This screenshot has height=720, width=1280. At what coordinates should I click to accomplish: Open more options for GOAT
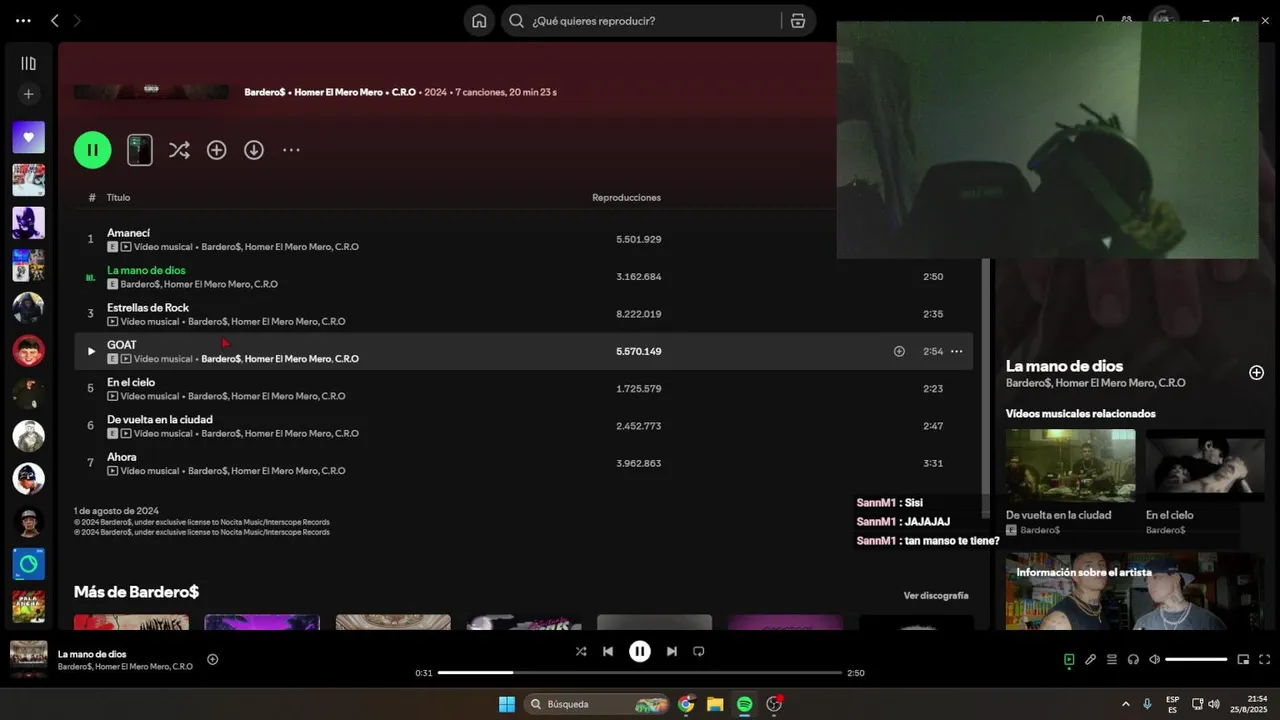pos(956,351)
